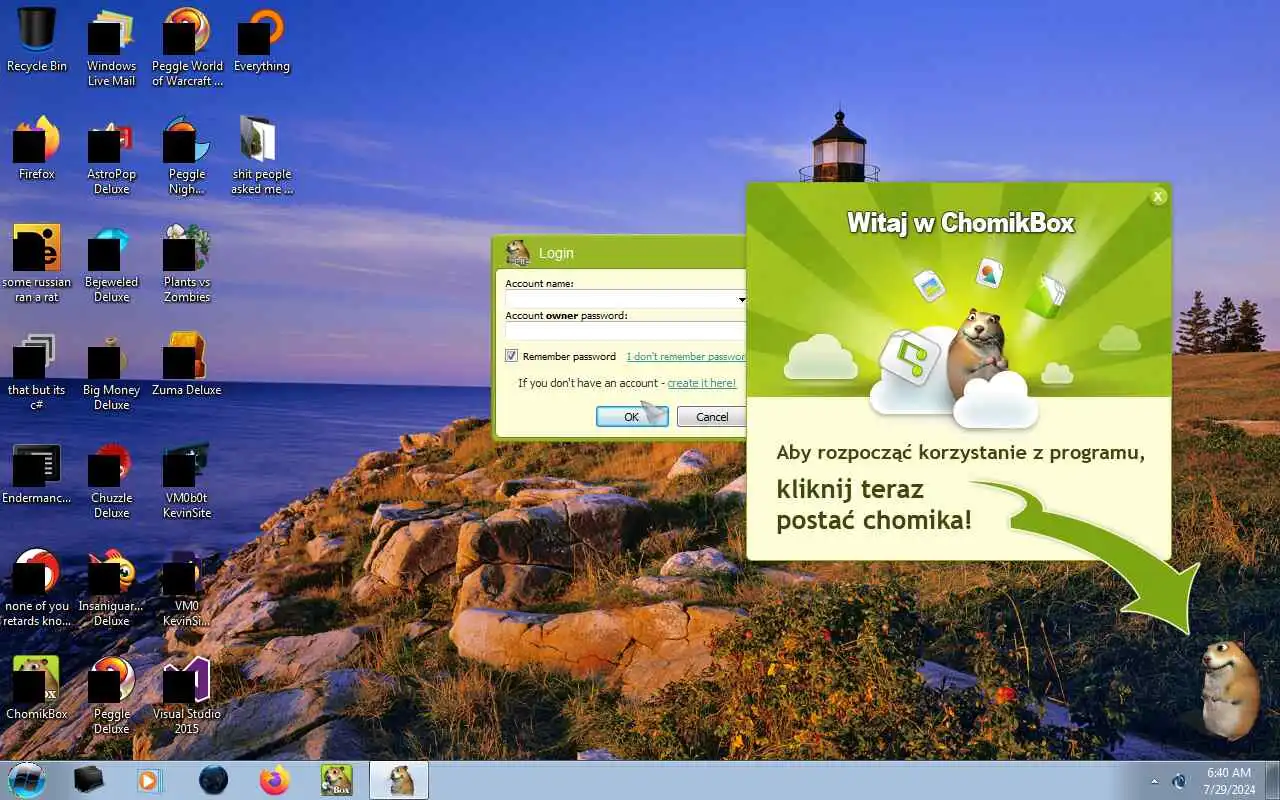Follow 'I don't remember password' link
The width and height of the screenshot is (1280, 800).
click(686, 357)
